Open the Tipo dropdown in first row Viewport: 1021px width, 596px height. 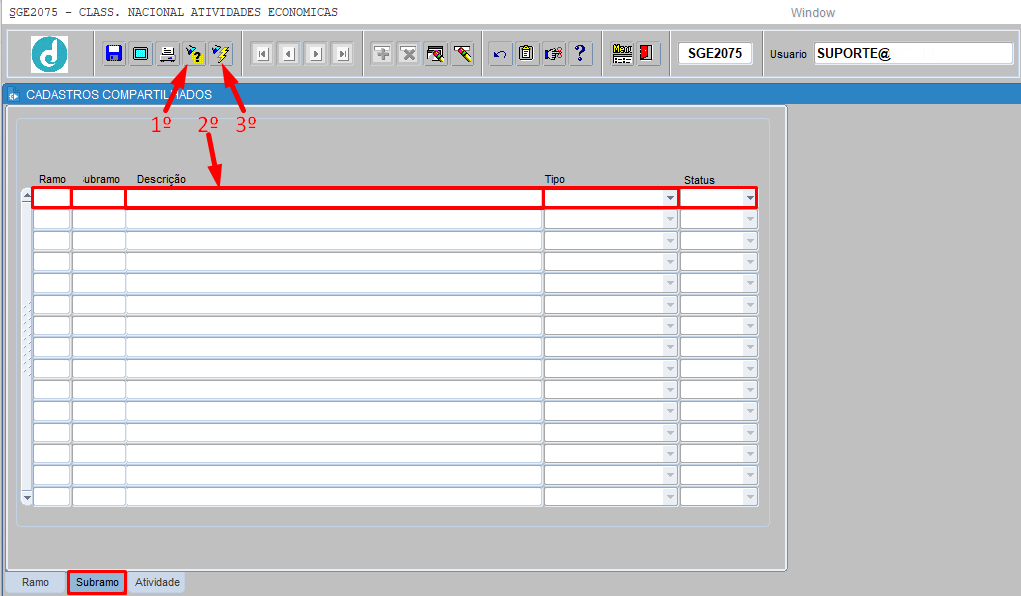(x=670, y=198)
